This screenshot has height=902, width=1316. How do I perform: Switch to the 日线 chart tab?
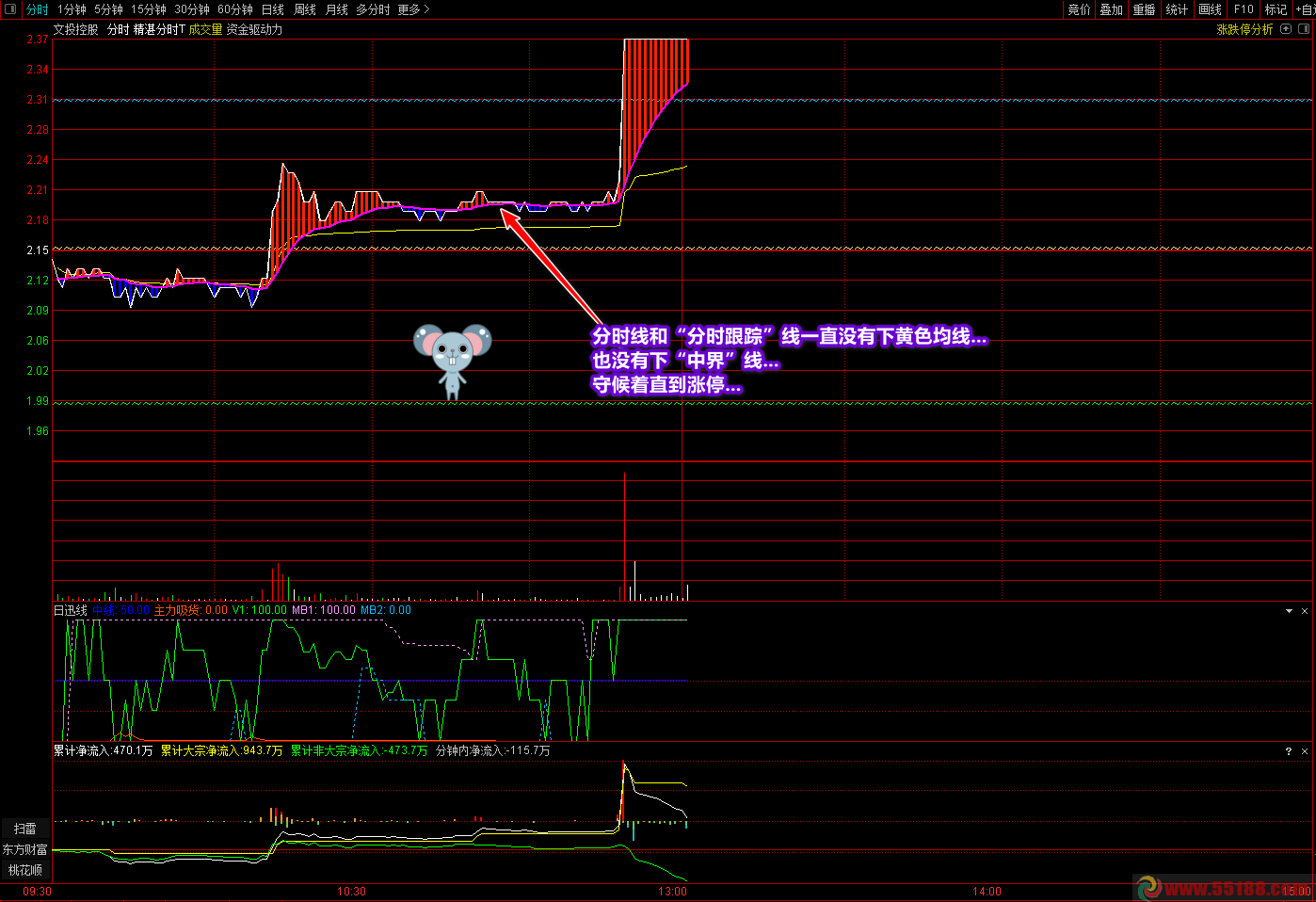tap(272, 9)
